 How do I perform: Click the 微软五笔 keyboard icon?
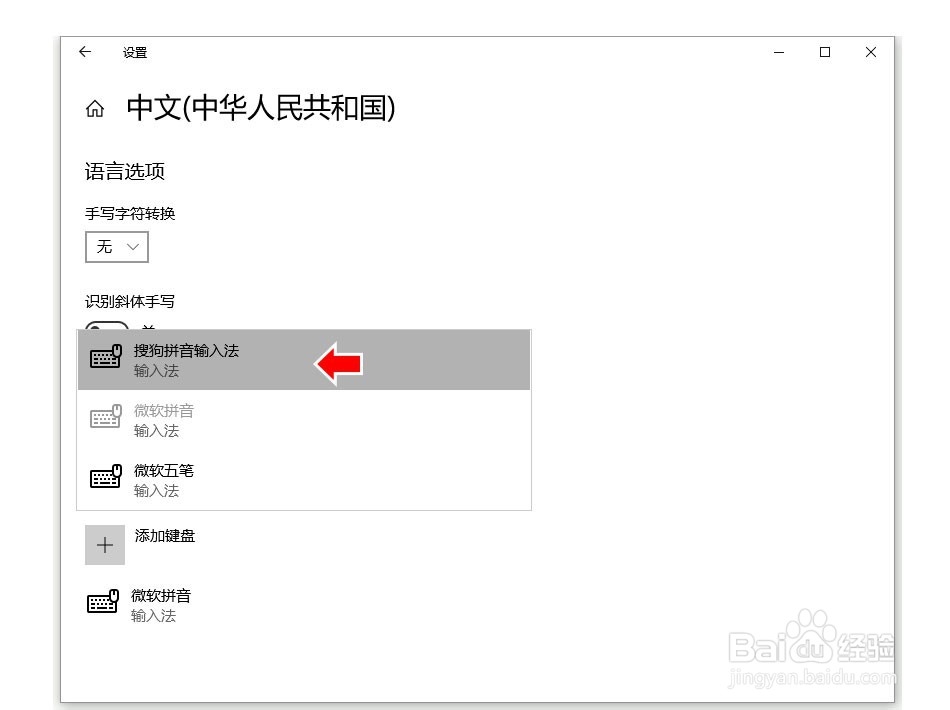click(105, 477)
